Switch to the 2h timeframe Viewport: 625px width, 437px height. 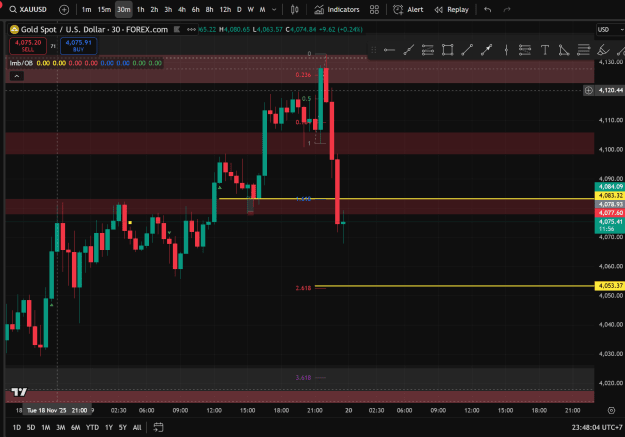154,10
